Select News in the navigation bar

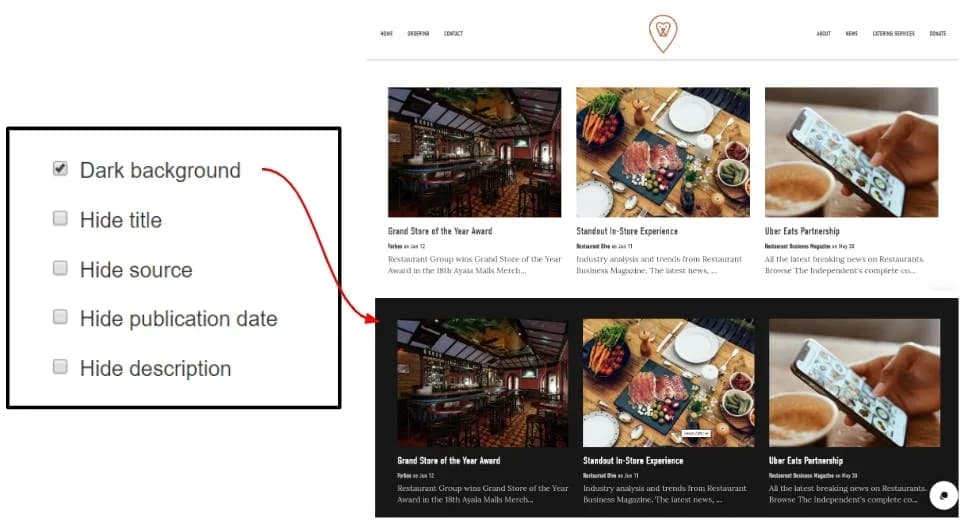851,34
